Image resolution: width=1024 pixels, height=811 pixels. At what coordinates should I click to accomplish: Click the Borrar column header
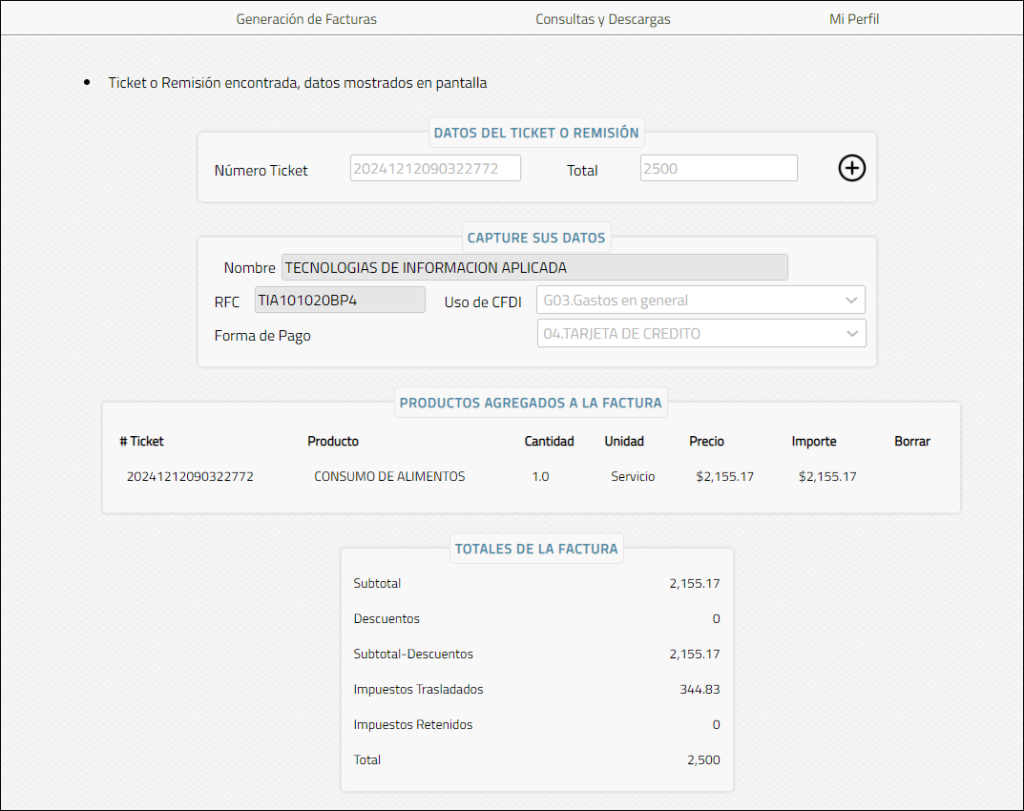[912, 441]
